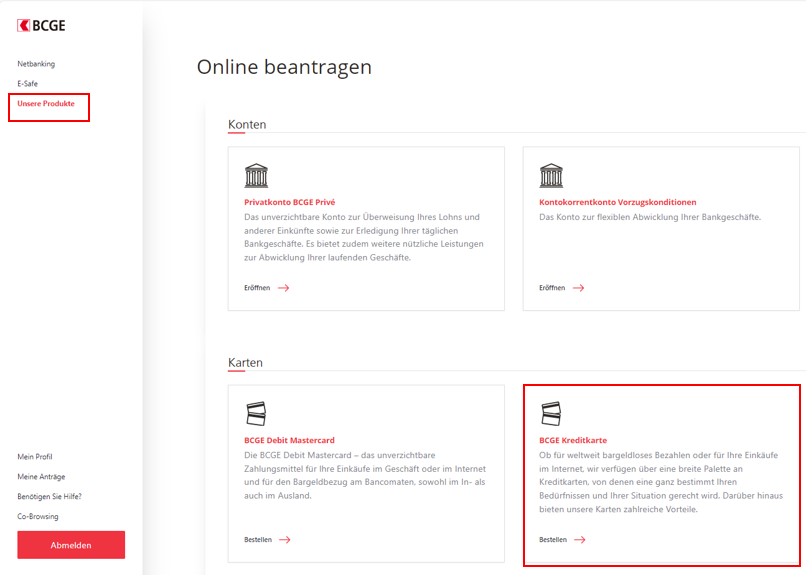
Task: Click the Konten section heading
Action: pyautogui.click(x=247, y=124)
